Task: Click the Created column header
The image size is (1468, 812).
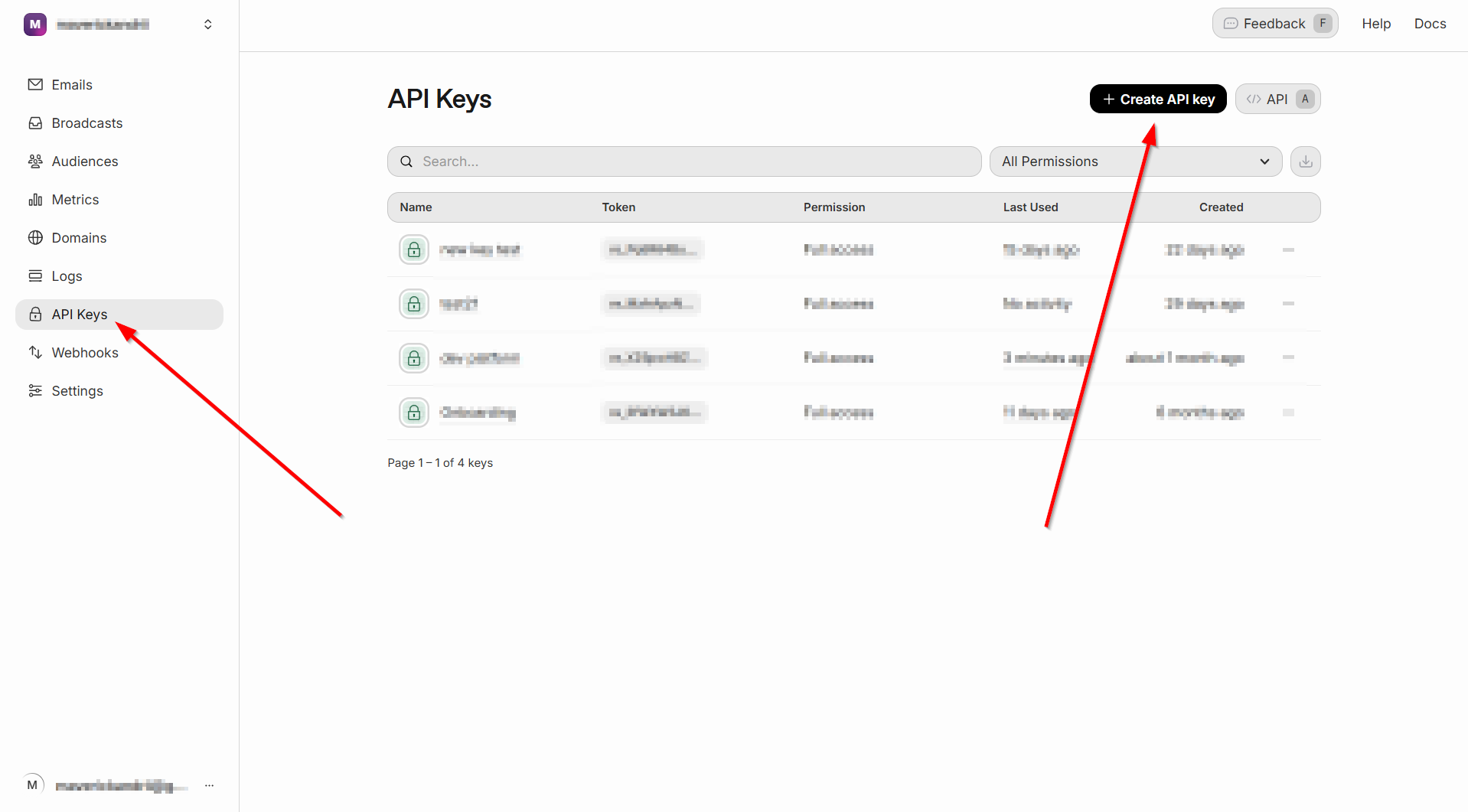Action: pyautogui.click(x=1222, y=207)
